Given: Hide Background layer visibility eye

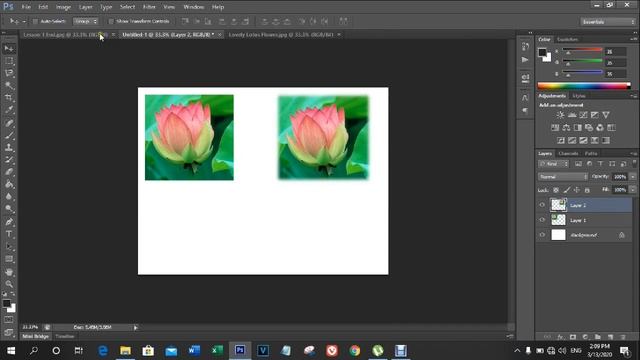Looking at the screenshot, I should pos(542,235).
